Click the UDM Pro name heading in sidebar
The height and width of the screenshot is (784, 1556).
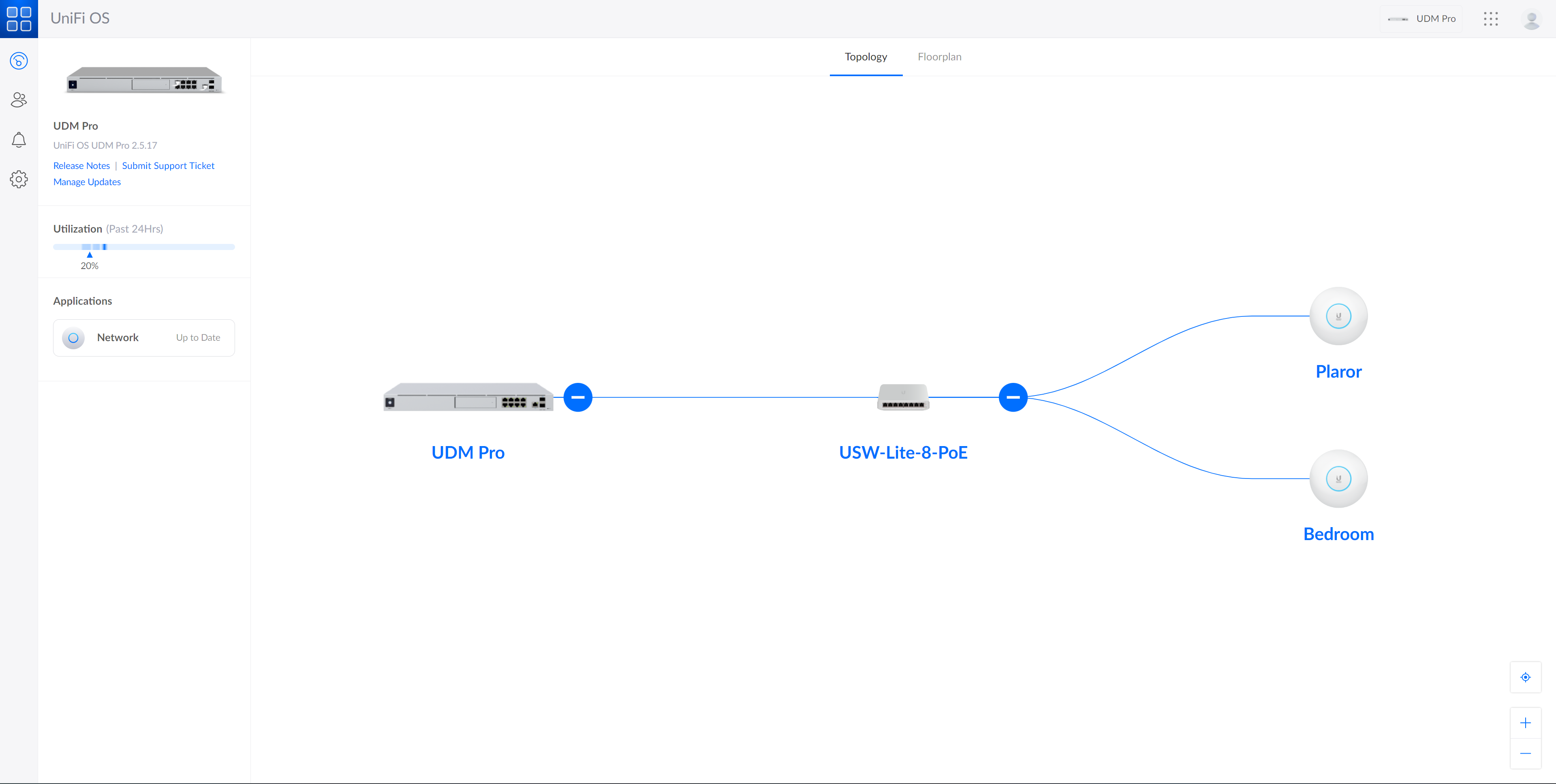point(75,126)
